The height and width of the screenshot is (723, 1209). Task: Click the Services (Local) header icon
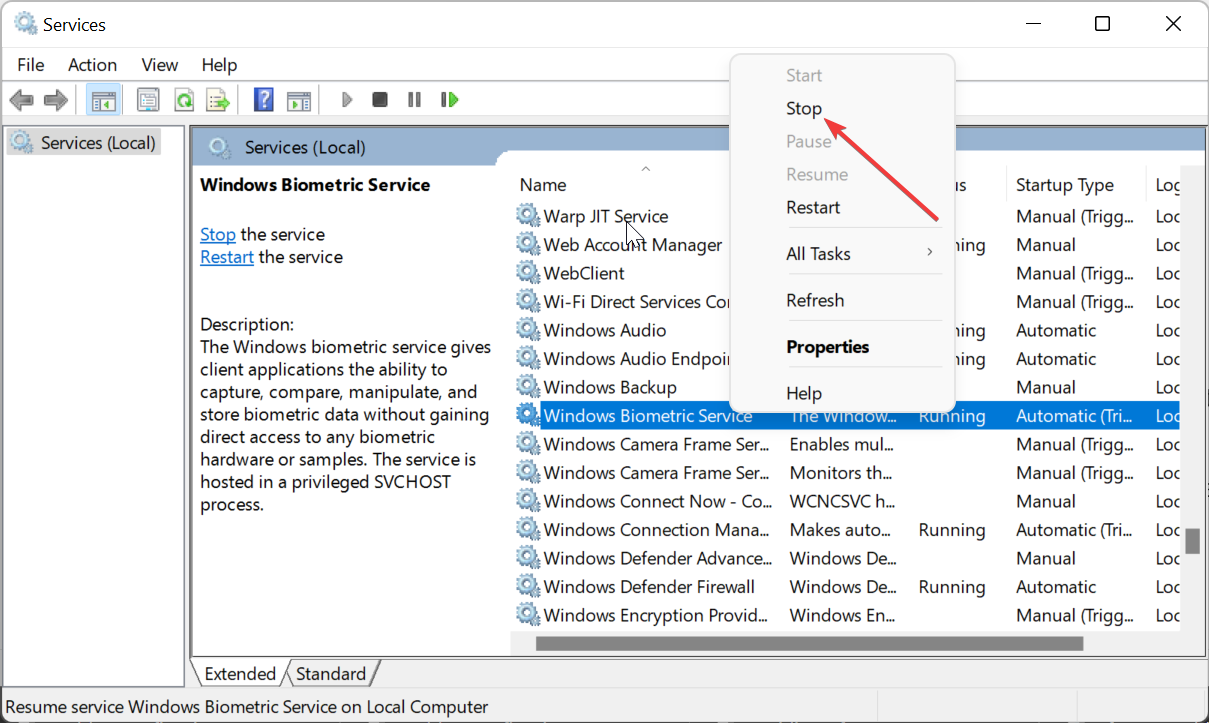tap(220, 148)
